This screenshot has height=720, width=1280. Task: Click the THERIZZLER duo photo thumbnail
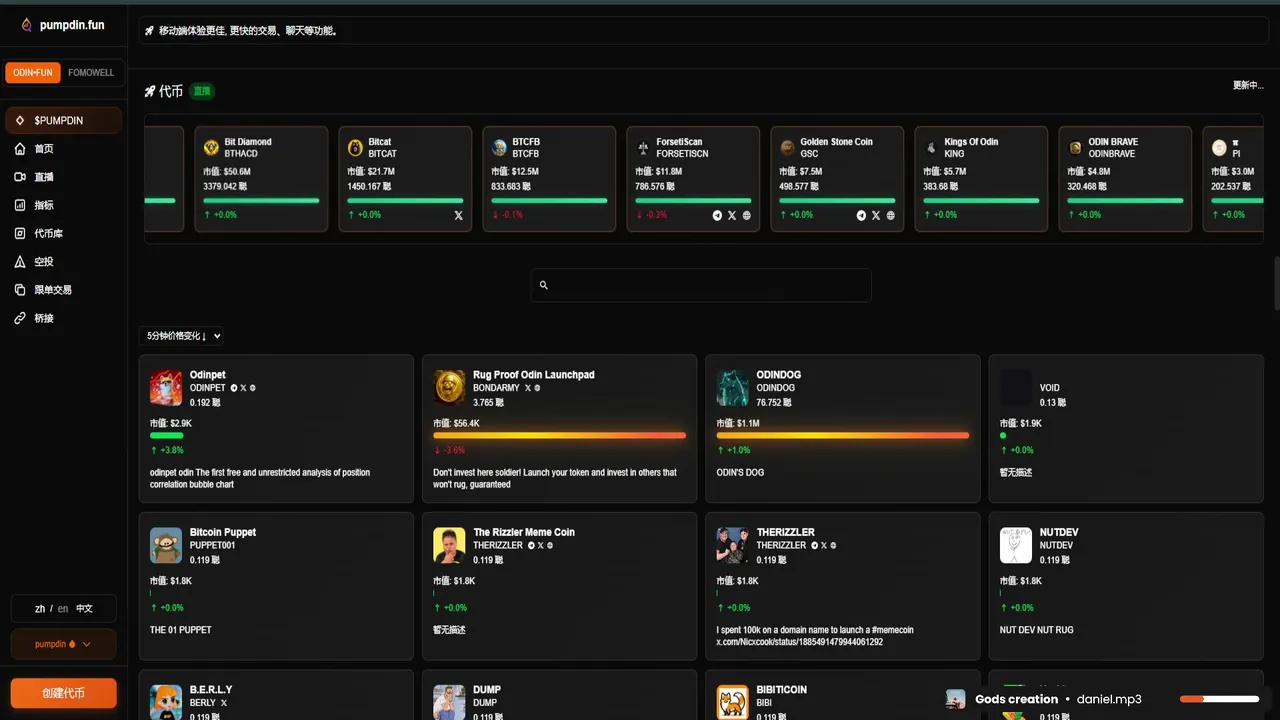coord(733,545)
